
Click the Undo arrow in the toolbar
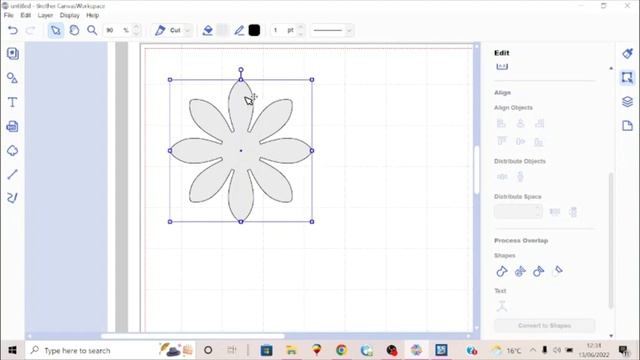13,30
